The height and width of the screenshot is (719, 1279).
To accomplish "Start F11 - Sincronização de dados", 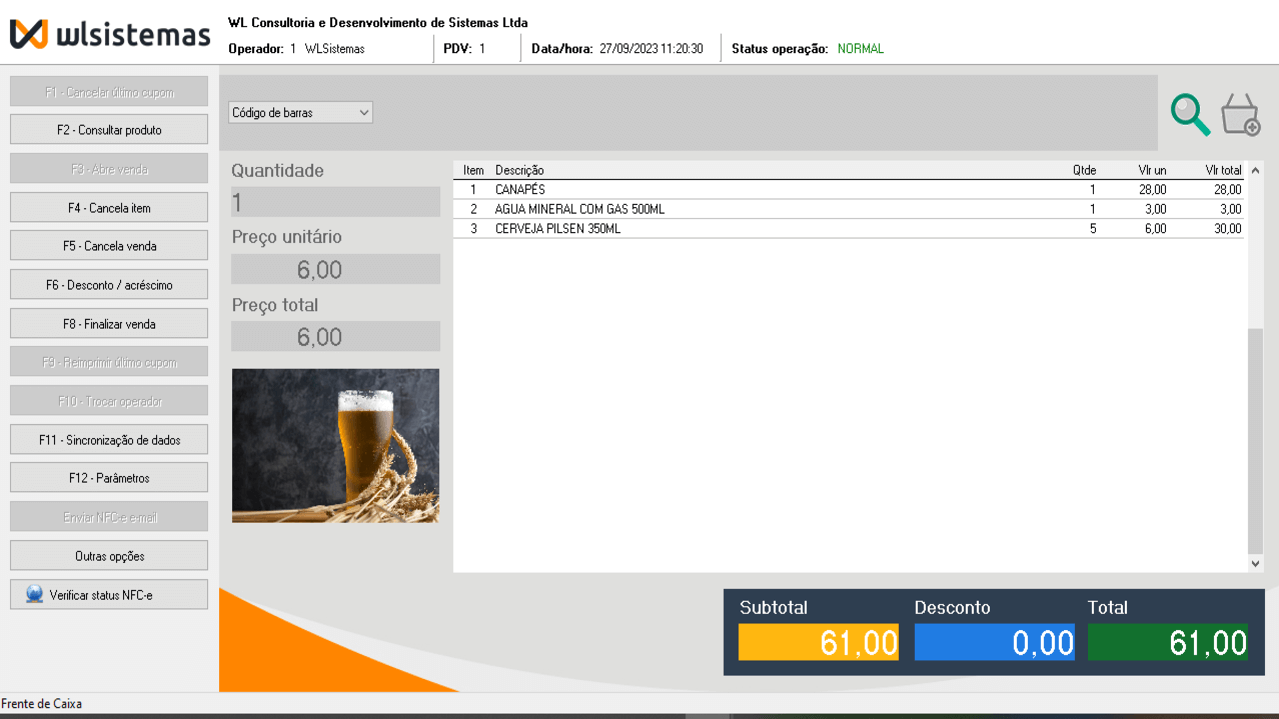I will 109,440.
